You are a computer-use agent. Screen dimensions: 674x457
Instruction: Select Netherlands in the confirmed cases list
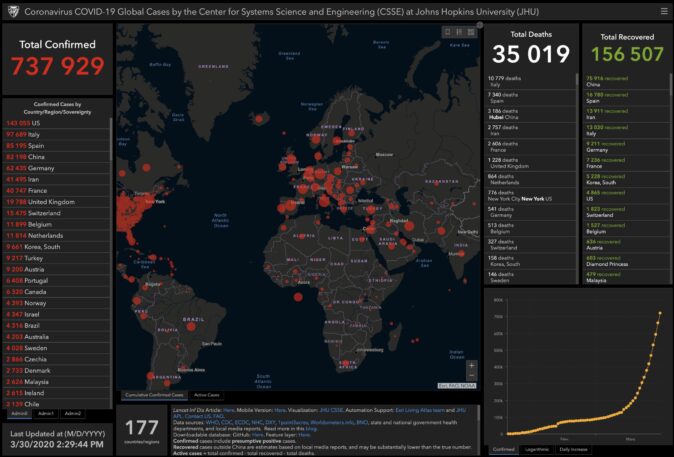click(56, 236)
